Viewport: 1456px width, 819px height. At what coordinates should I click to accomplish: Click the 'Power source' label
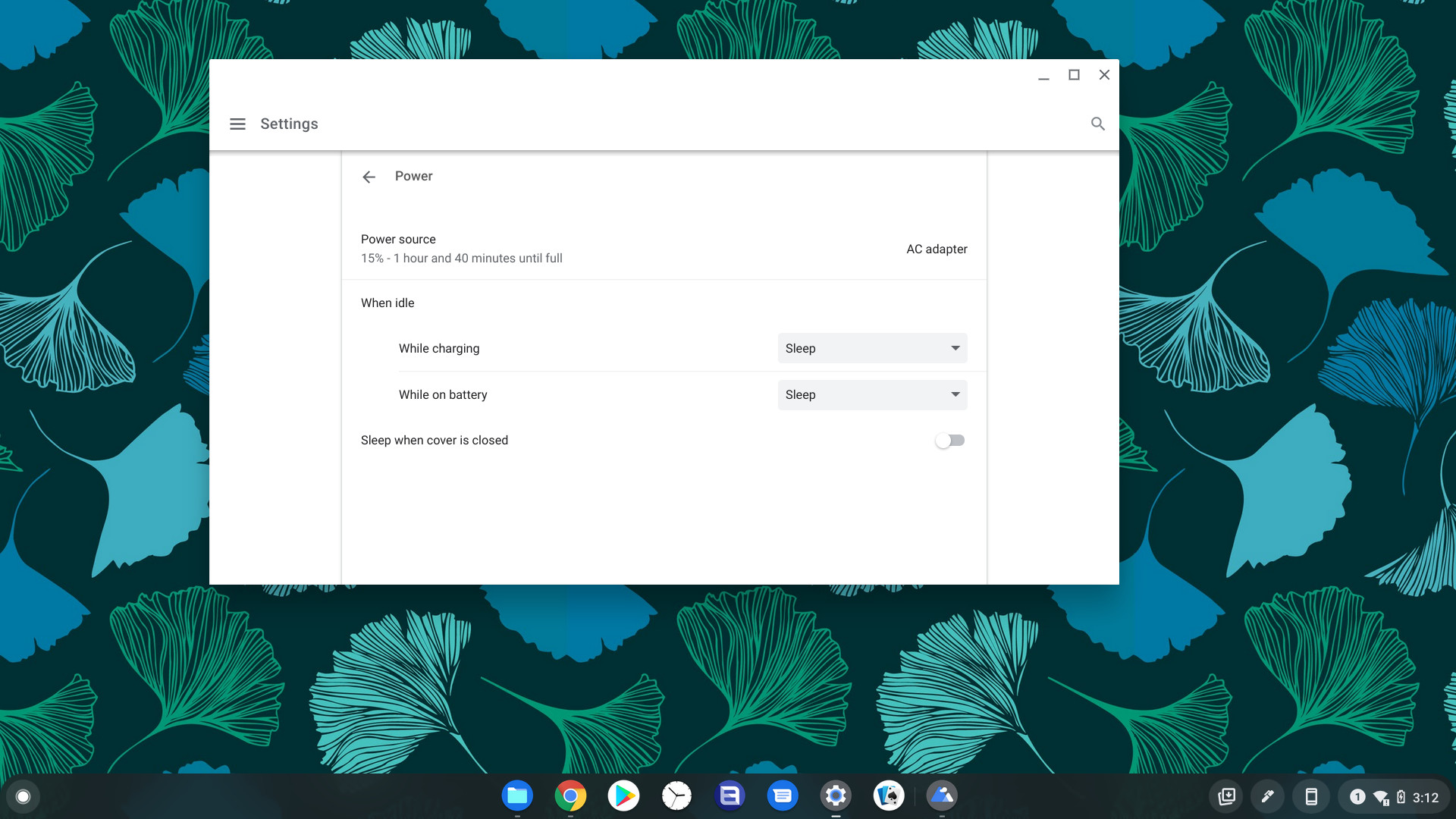tap(398, 239)
